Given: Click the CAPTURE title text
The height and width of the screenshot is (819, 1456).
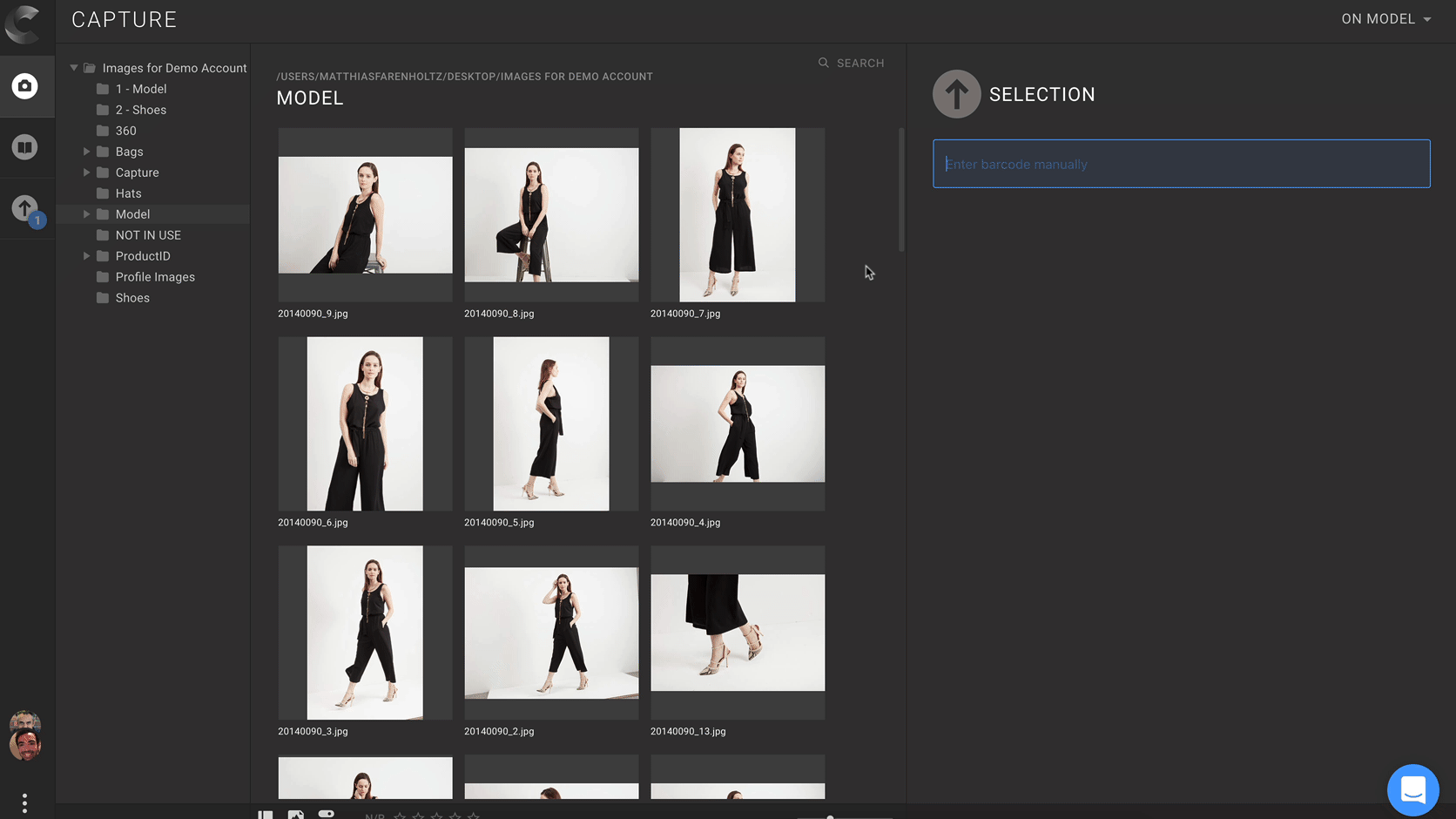Looking at the screenshot, I should [125, 20].
